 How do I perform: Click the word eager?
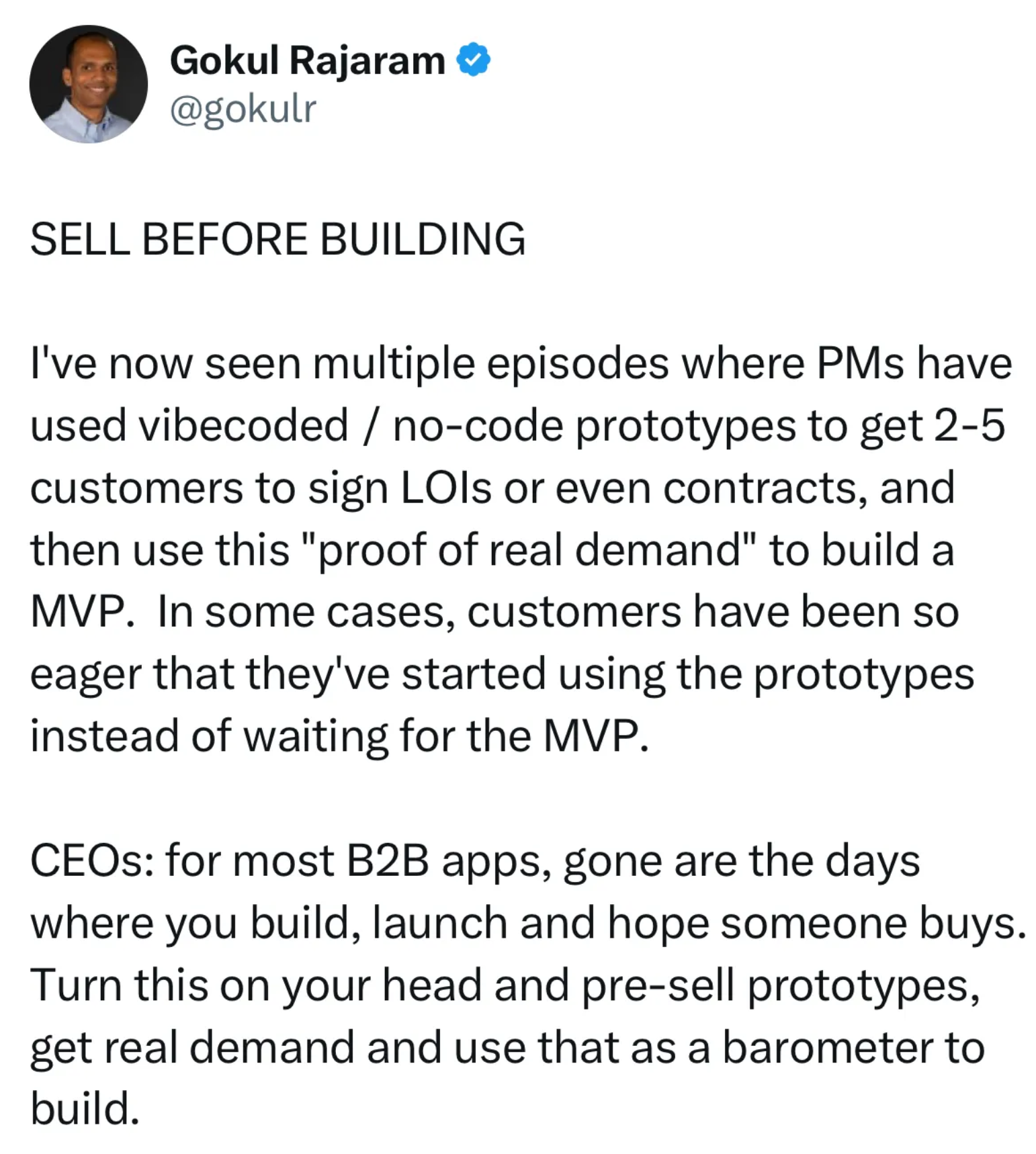click(x=85, y=674)
